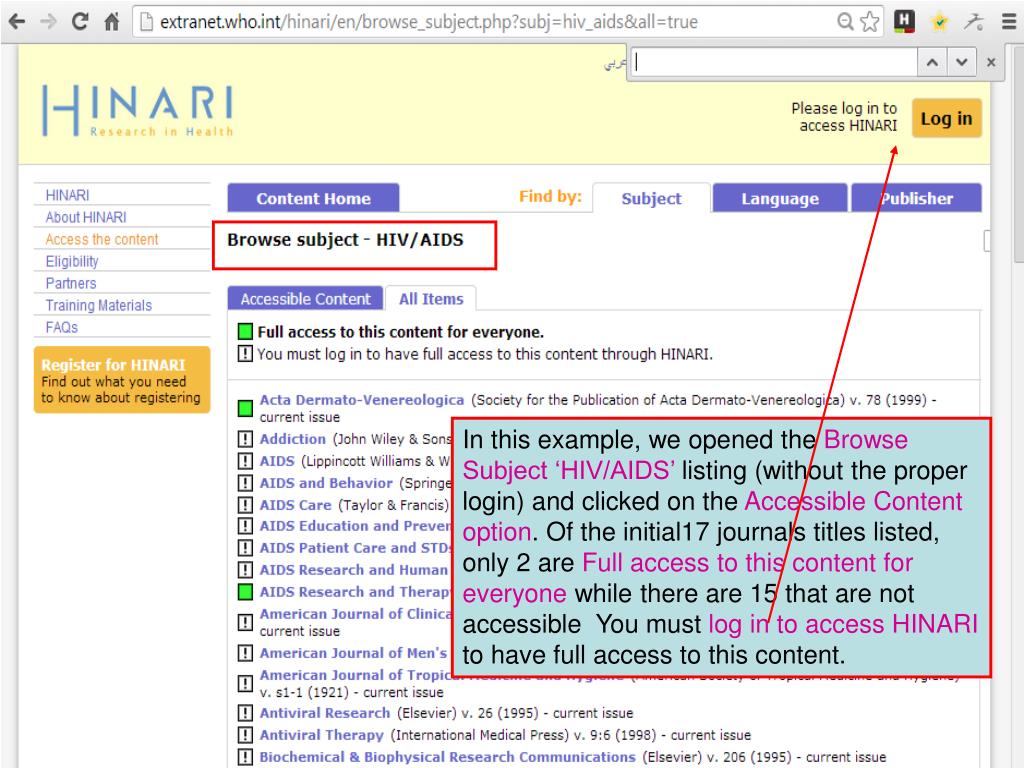This screenshot has width=1024, height=768.
Task: Switch to All Items tab
Action: pos(431,298)
